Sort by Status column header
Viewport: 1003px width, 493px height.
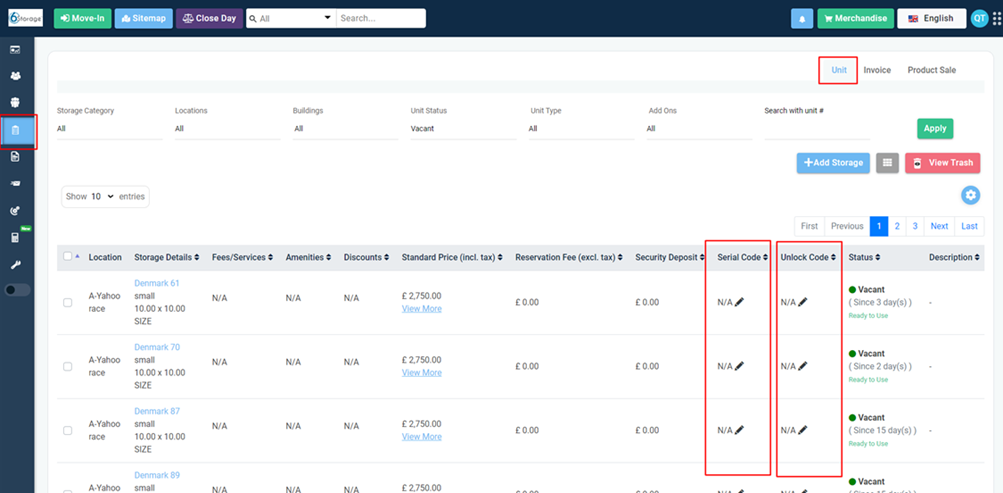tap(864, 257)
